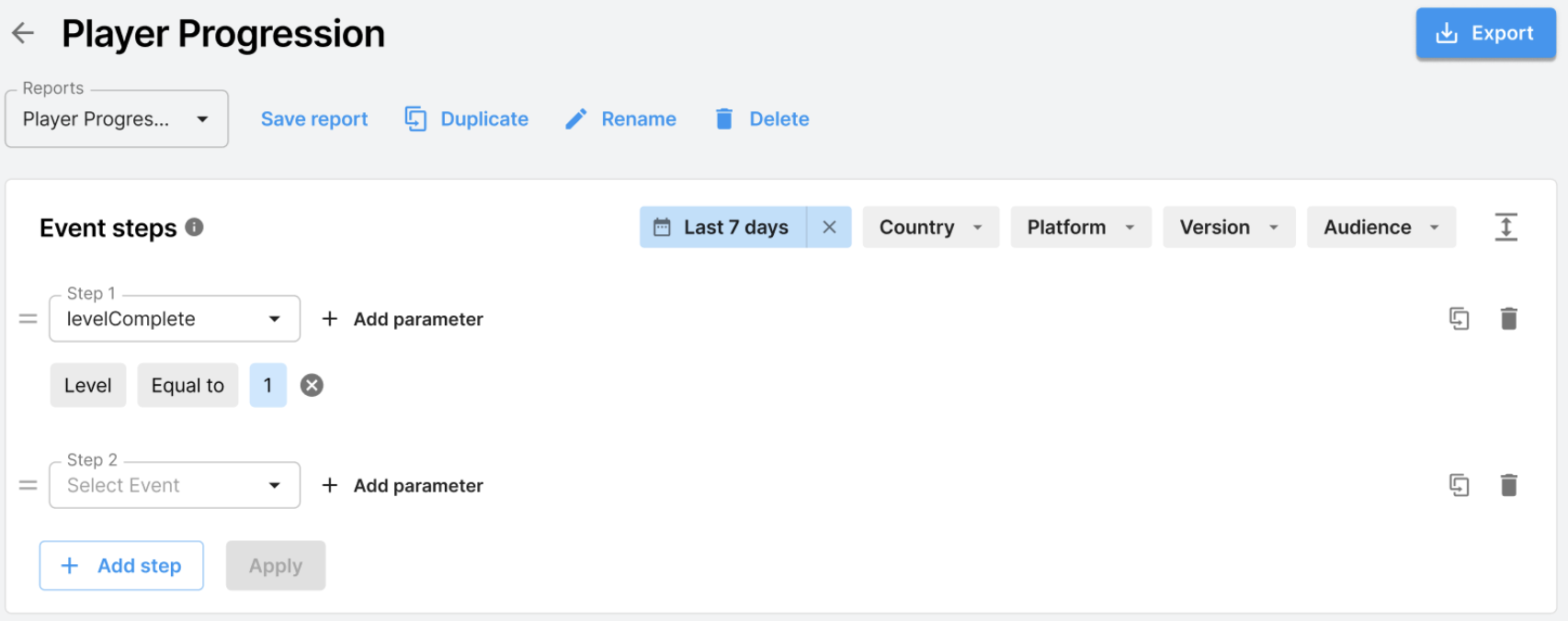
Task: Click the Export button
Action: [1485, 34]
